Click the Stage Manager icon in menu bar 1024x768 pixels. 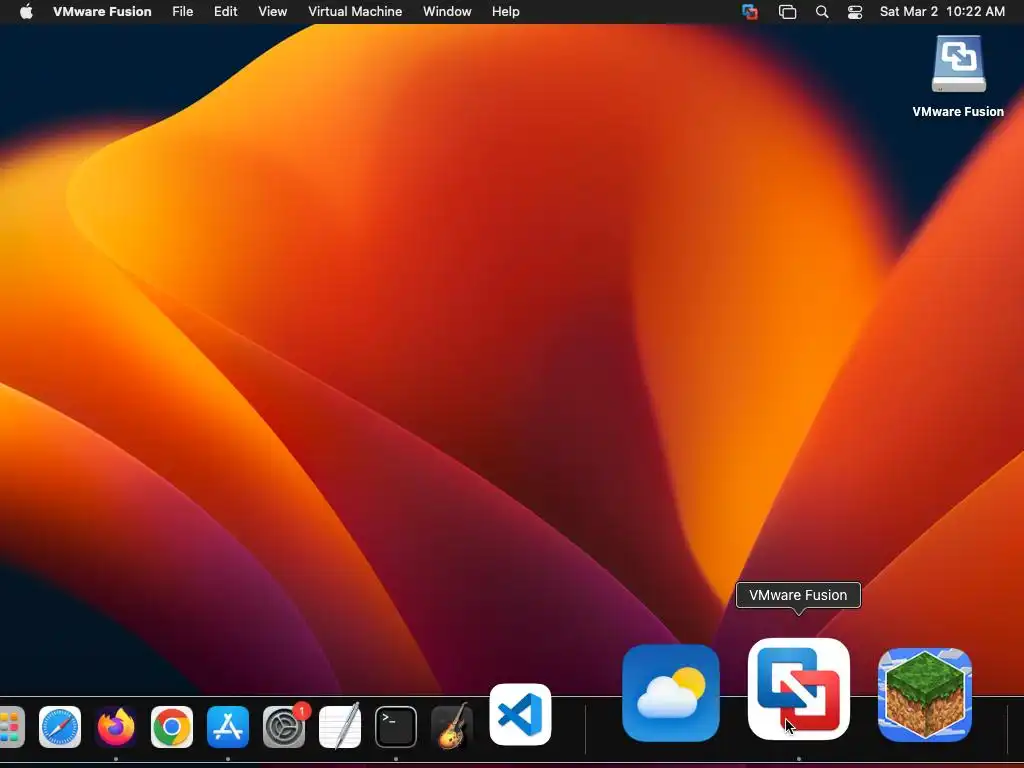point(788,12)
